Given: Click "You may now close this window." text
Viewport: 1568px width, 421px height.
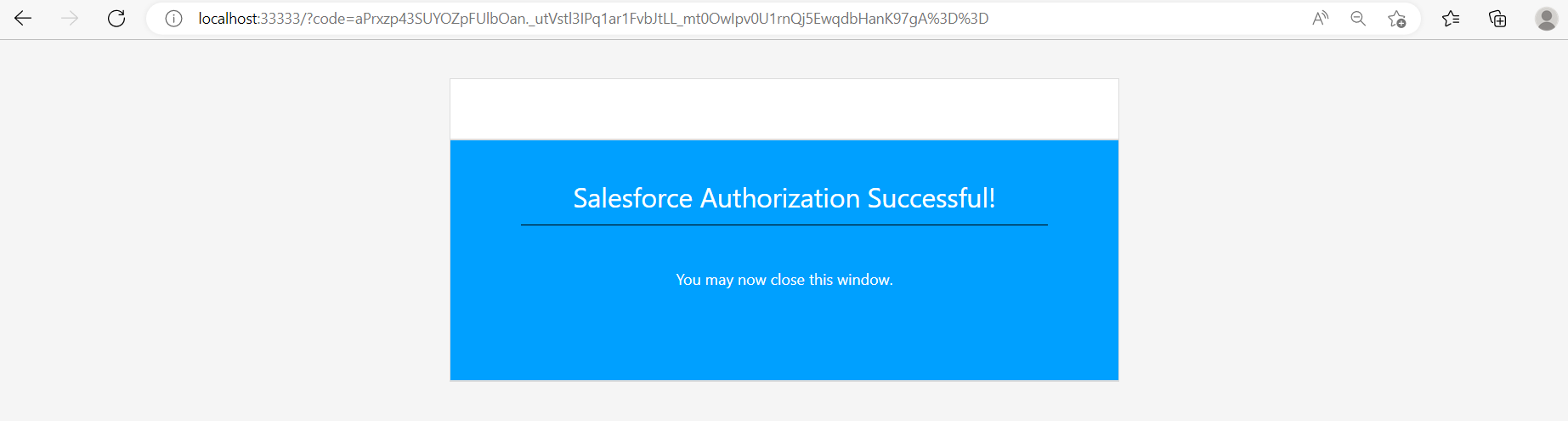Looking at the screenshot, I should (784, 280).
